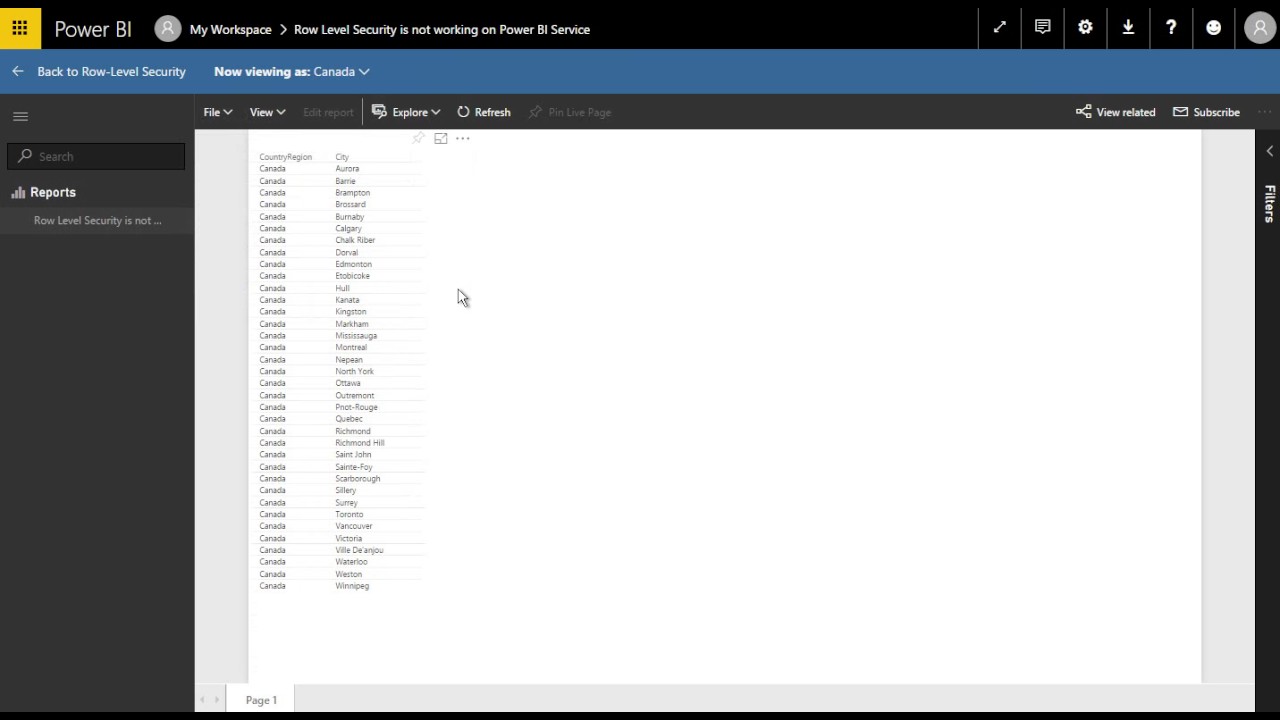The image size is (1280, 720).
Task: Select the Montreal city cell
Action: tap(351, 348)
